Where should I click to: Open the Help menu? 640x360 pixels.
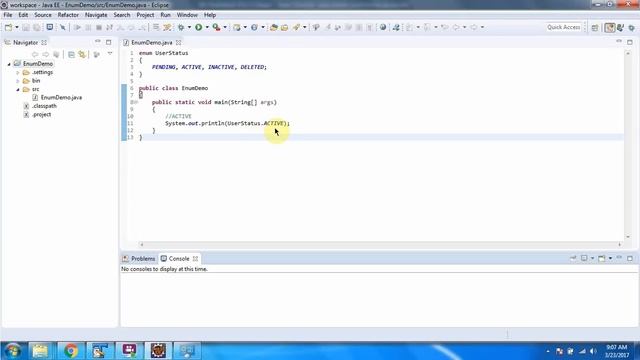tap(210, 15)
